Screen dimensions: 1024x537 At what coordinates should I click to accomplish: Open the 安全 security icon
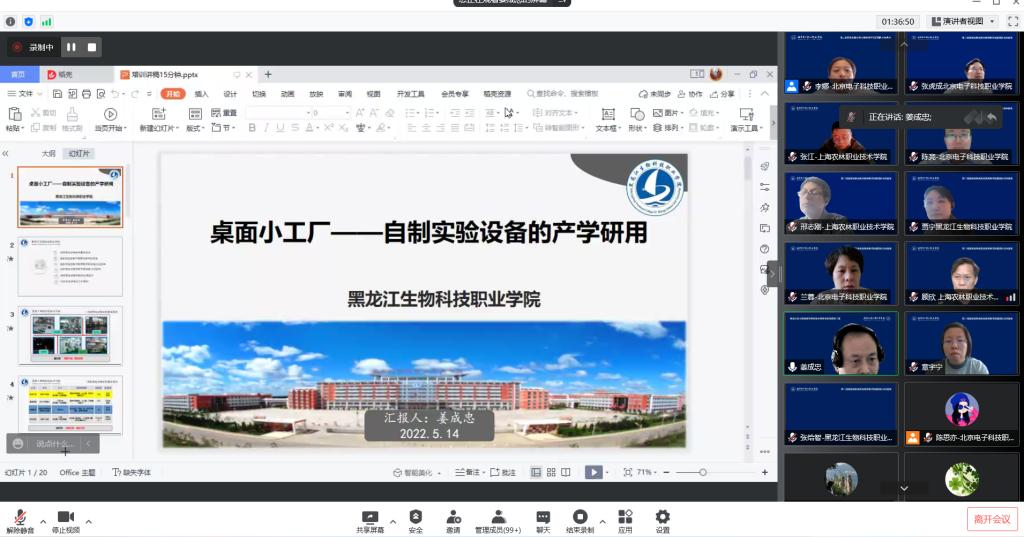click(415, 518)
